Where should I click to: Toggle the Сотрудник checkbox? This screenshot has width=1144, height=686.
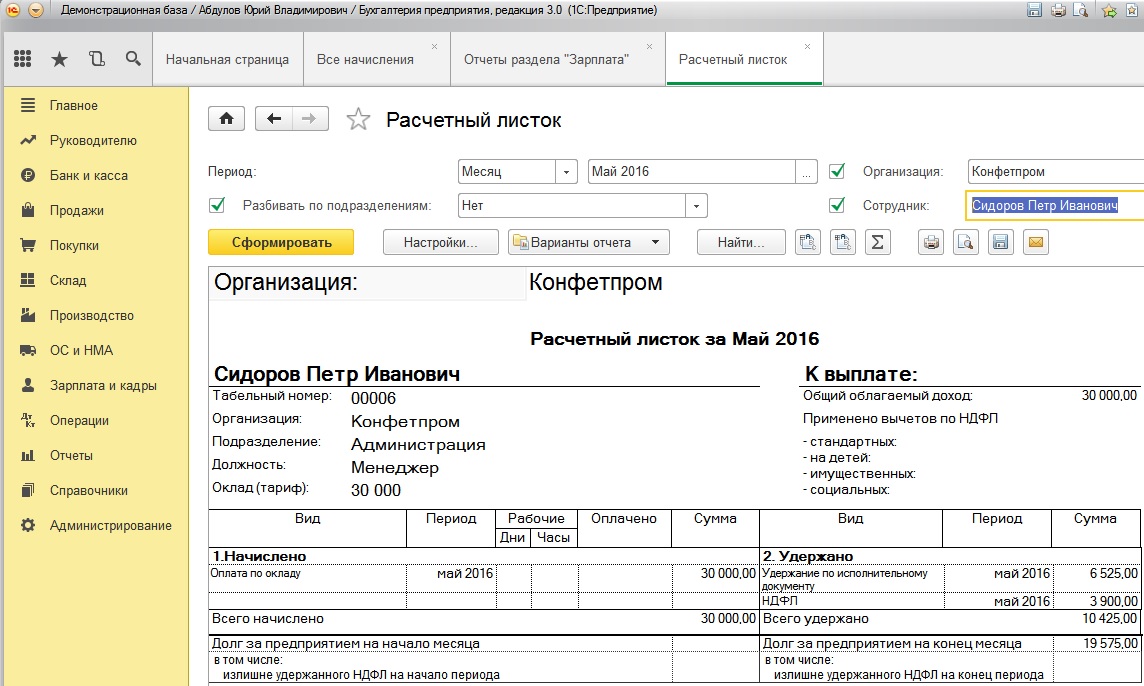point(837,205)
